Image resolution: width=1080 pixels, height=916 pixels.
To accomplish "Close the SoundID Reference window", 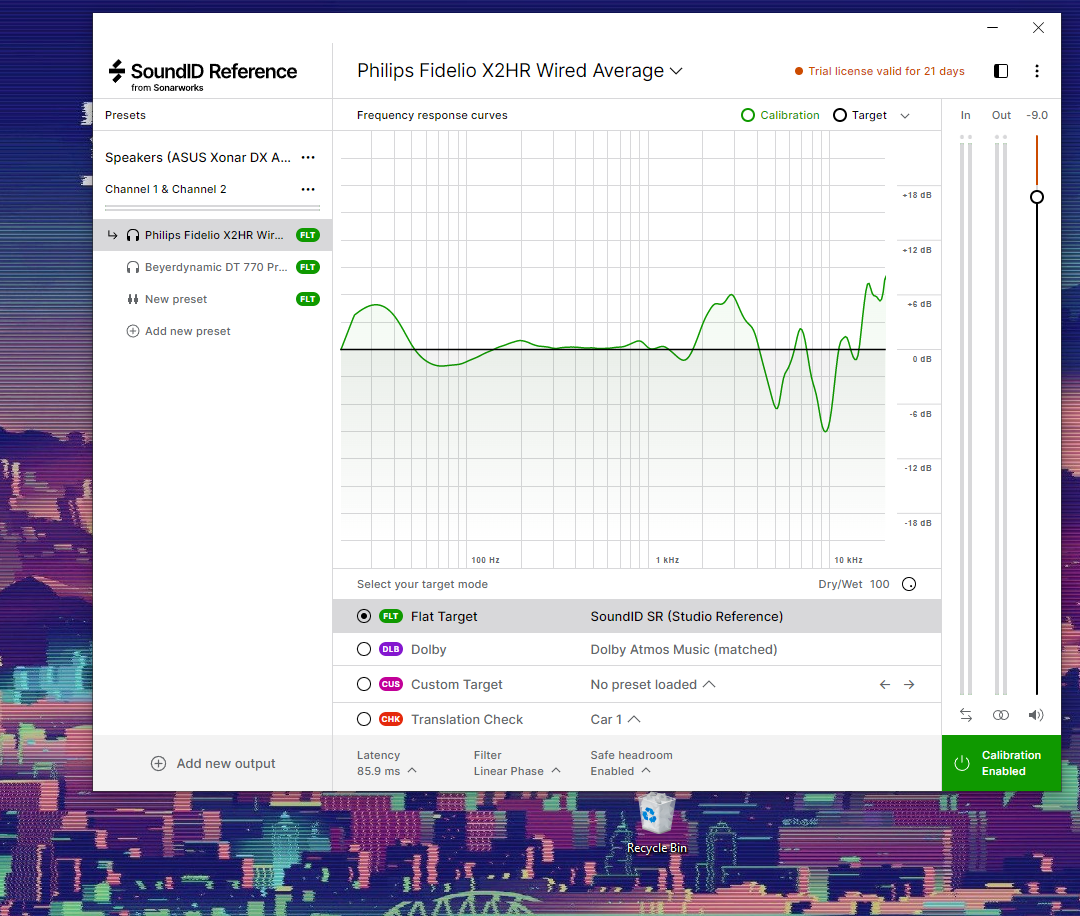I will tap(1038, 28).
